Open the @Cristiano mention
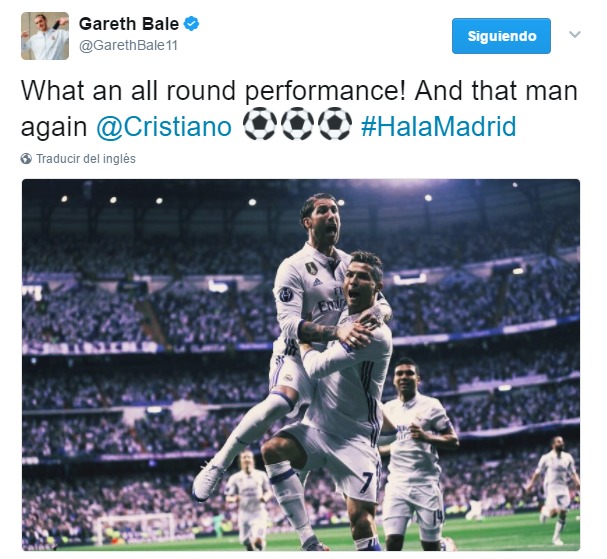The image size is (607, 559). pos(164,127)
